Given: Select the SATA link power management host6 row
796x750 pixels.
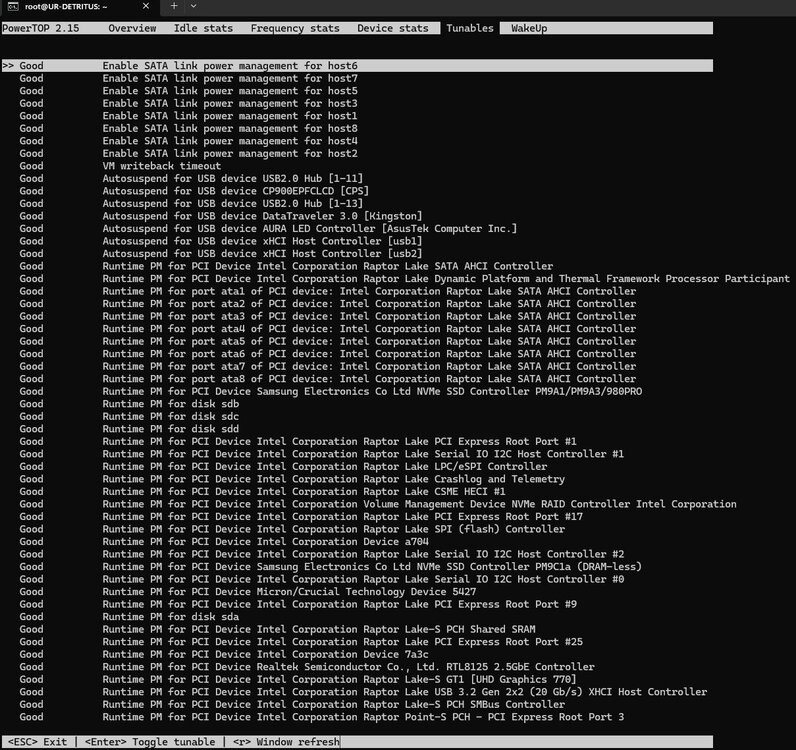Looking at the screenshot, I should (357, 66).
